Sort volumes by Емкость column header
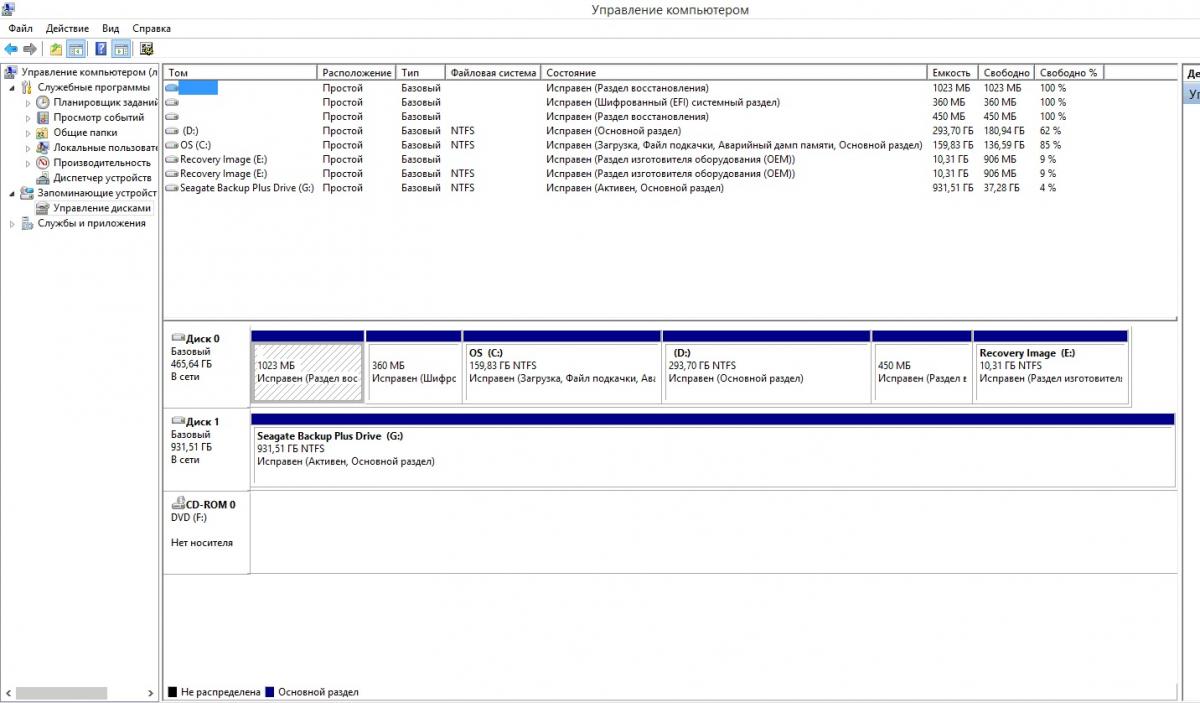 (x=951, y=73)
